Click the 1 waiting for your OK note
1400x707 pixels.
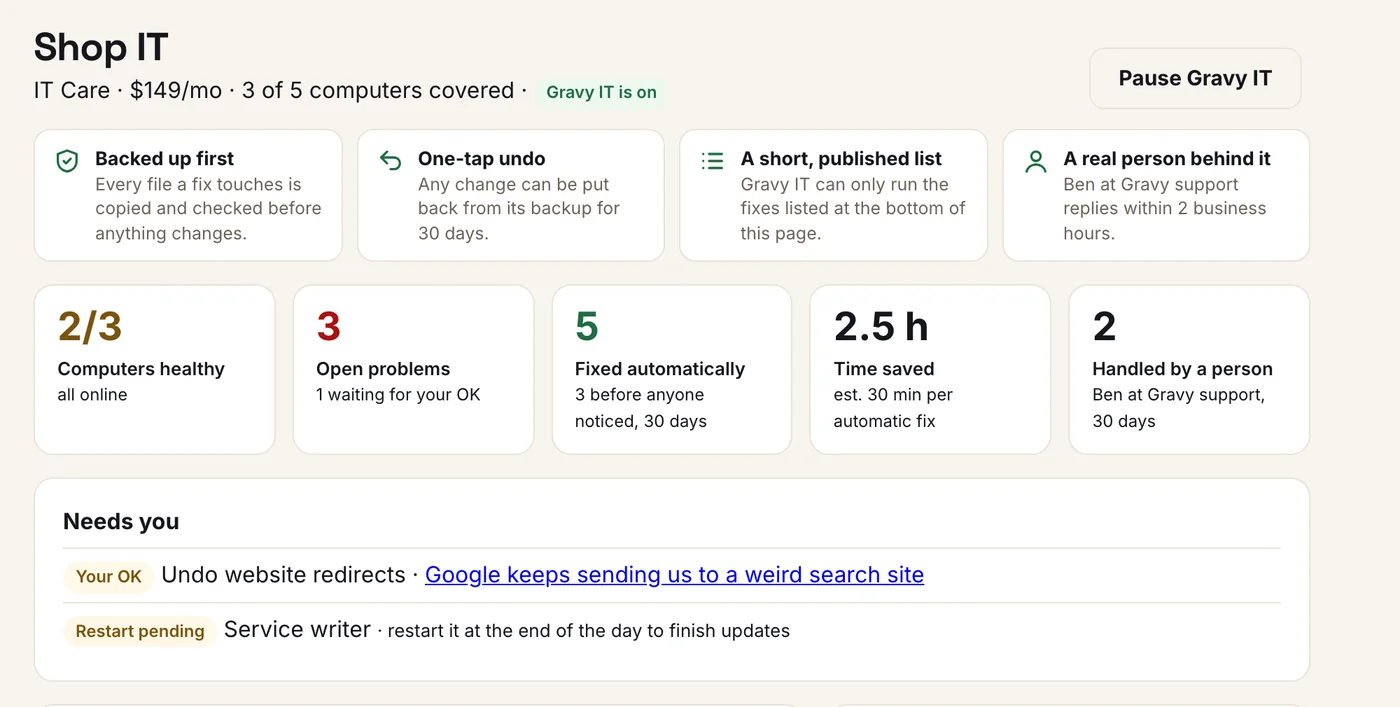tap(398, 395)
